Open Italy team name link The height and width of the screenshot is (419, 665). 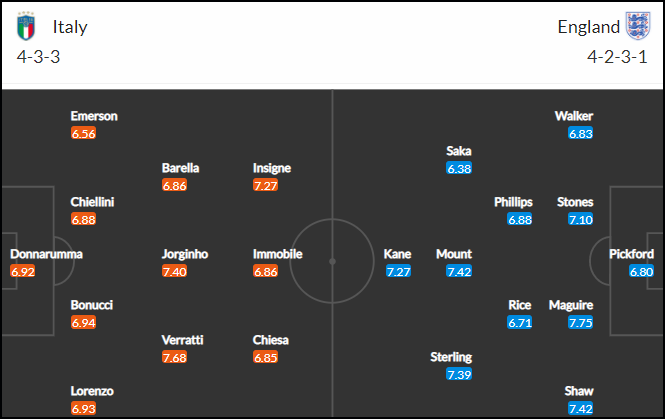70,27
